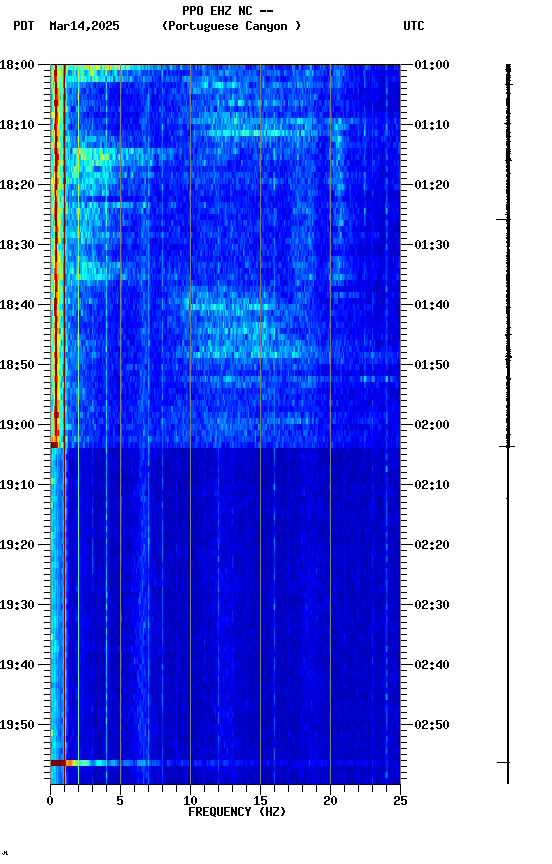552x864 pixels.
Task: Click the 01:30 UTC time label
Action: pyautogui.click(x=432, y=245)
